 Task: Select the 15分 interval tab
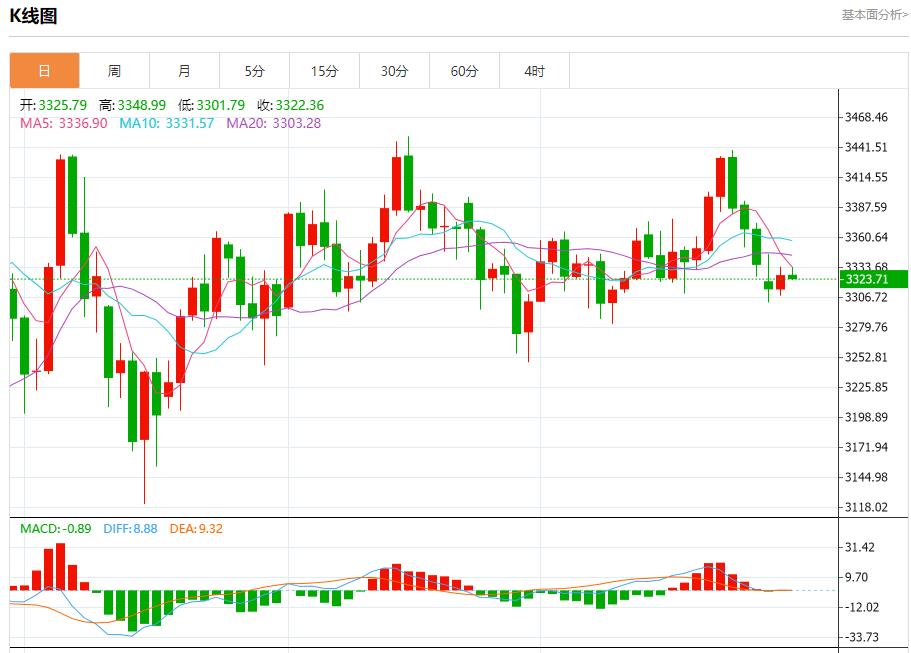pos(323,70)
